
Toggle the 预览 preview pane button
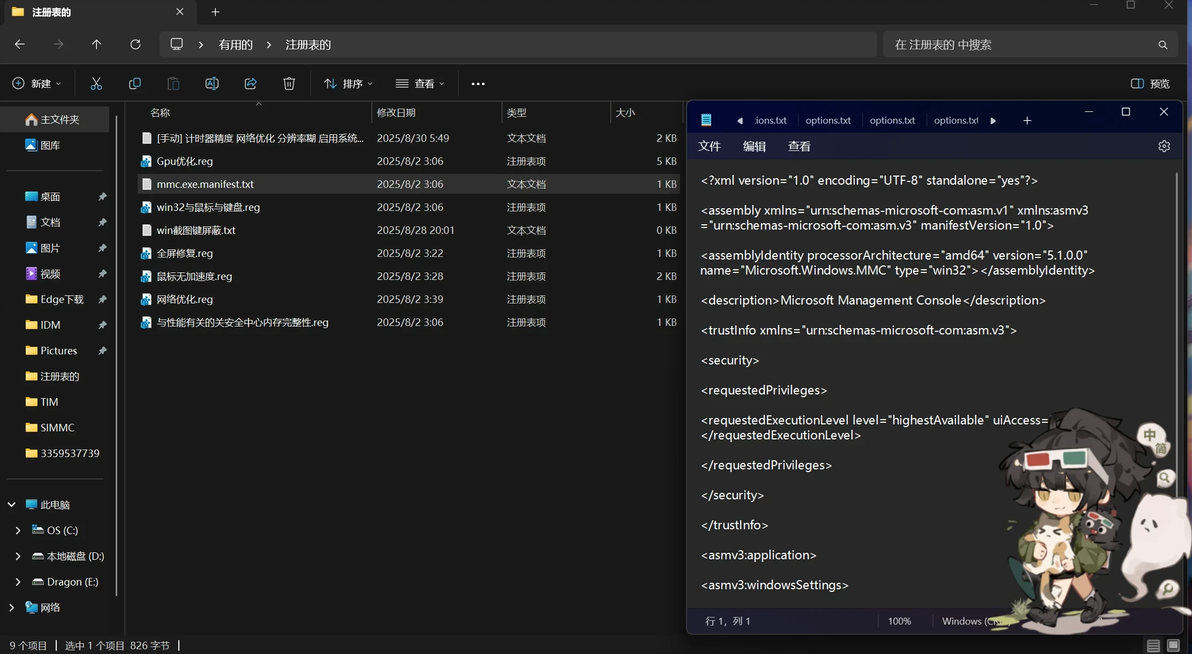coord(1150,84)
